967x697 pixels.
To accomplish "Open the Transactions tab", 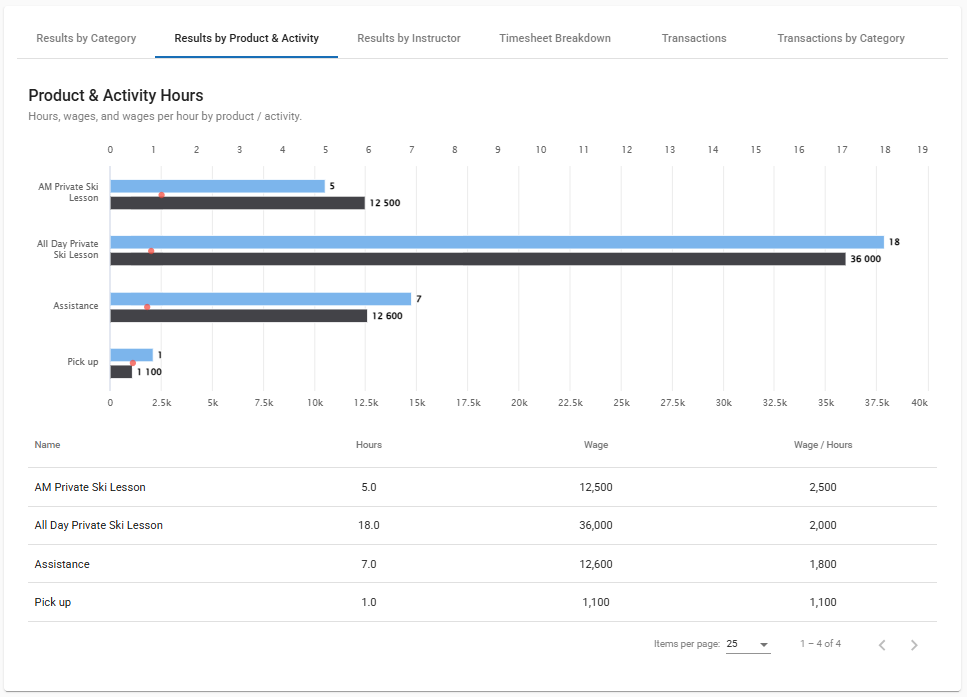I will click(x=694, y=38).
